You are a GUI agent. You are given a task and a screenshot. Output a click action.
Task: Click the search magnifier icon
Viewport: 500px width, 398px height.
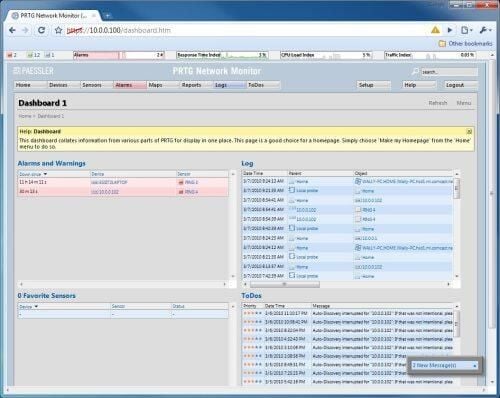(x=415, y=71)
